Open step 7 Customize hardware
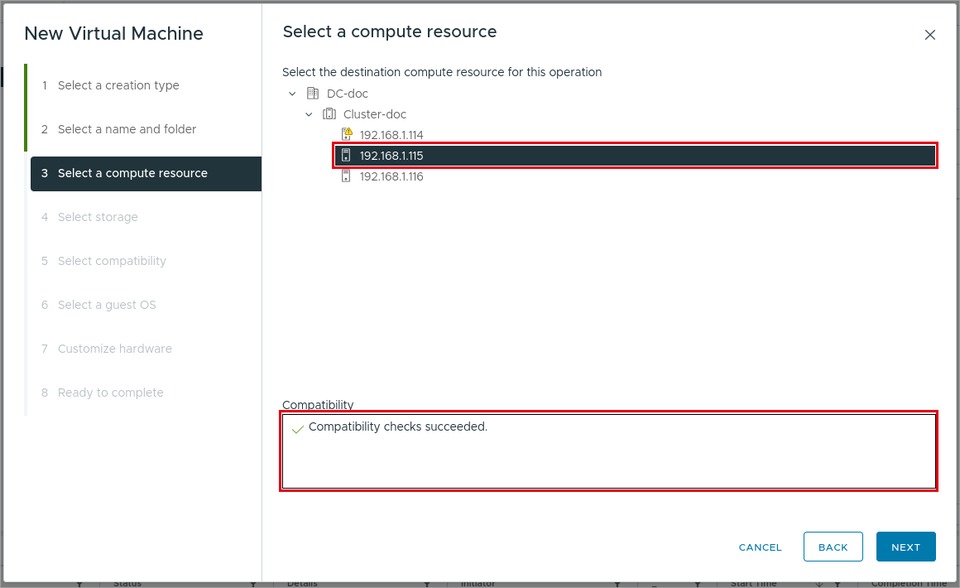The image size is (960, 588). (107, 349)
